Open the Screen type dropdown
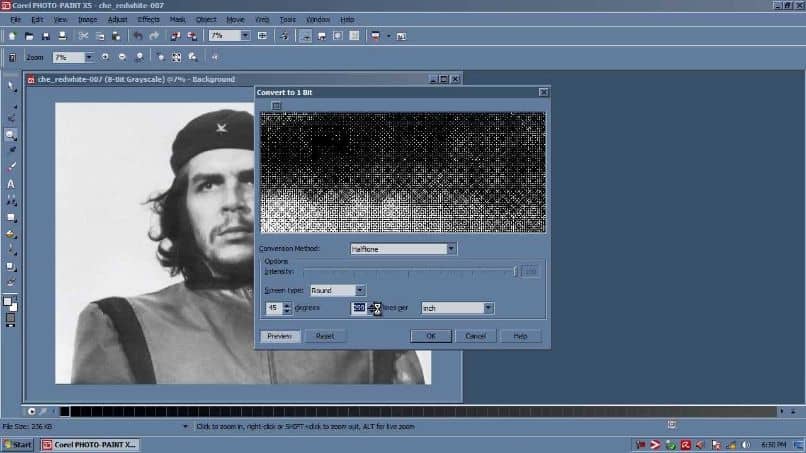This screenshot has height=453, width=806. pos(360,290)
